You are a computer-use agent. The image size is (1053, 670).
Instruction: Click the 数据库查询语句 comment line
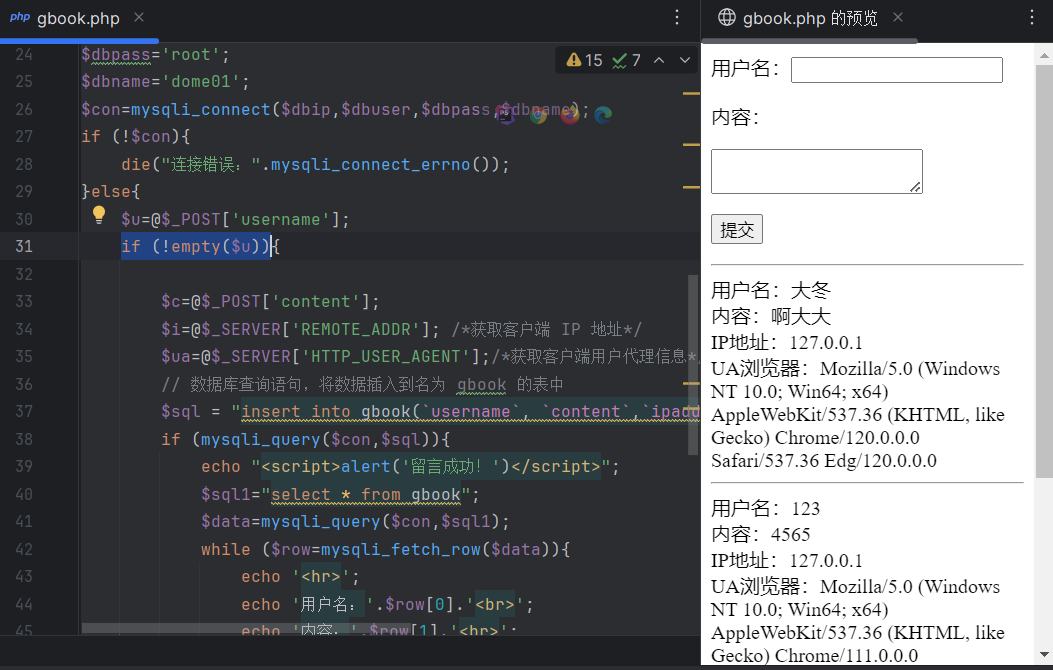362,384
